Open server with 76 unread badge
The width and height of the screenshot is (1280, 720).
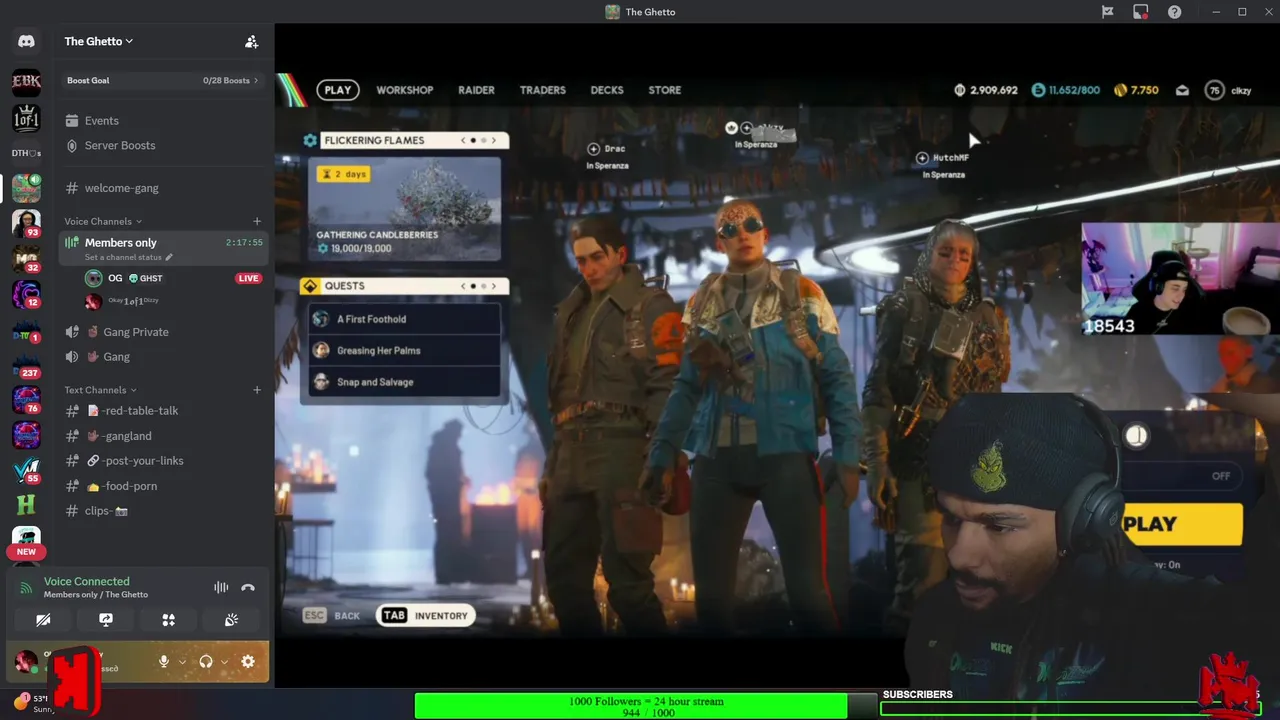[x=26, y=400]
